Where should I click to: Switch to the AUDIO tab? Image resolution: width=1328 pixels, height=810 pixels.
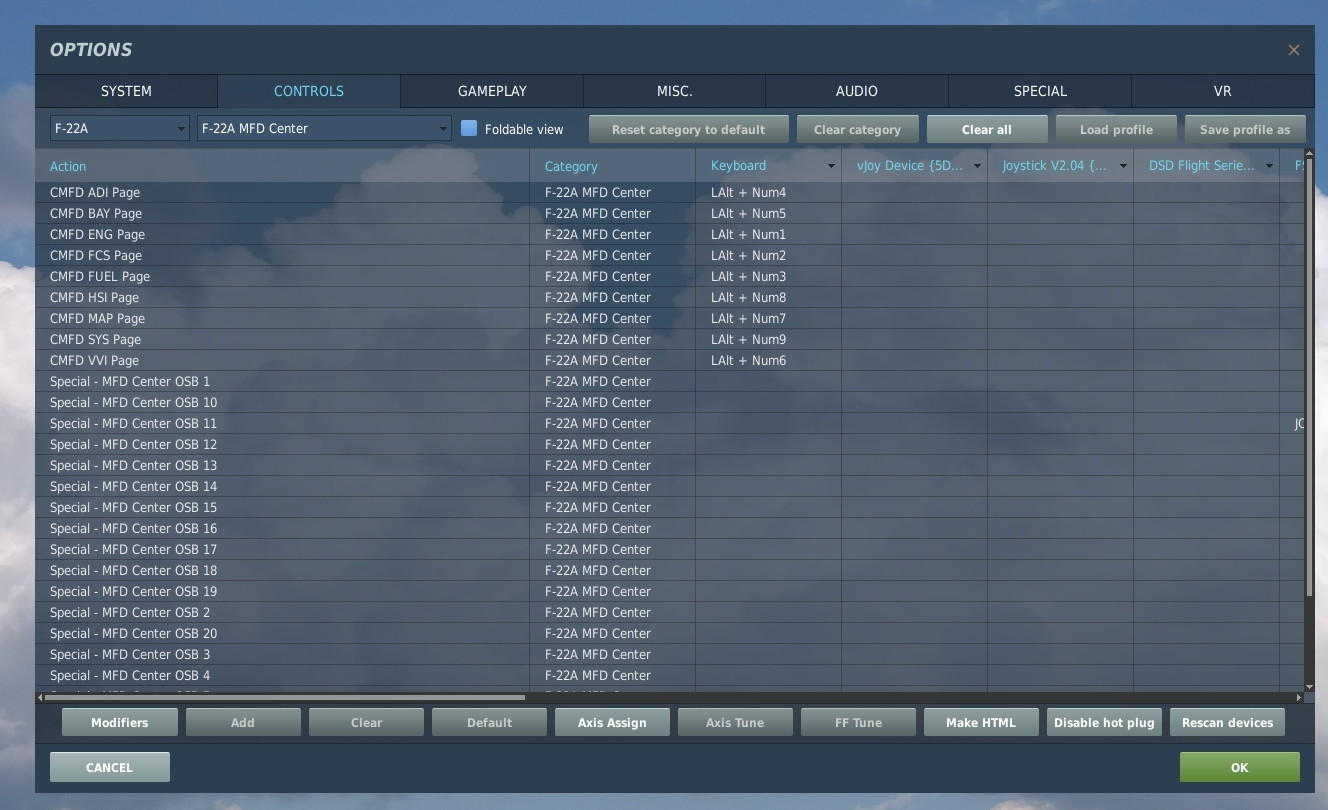click(x=857, y=91)
